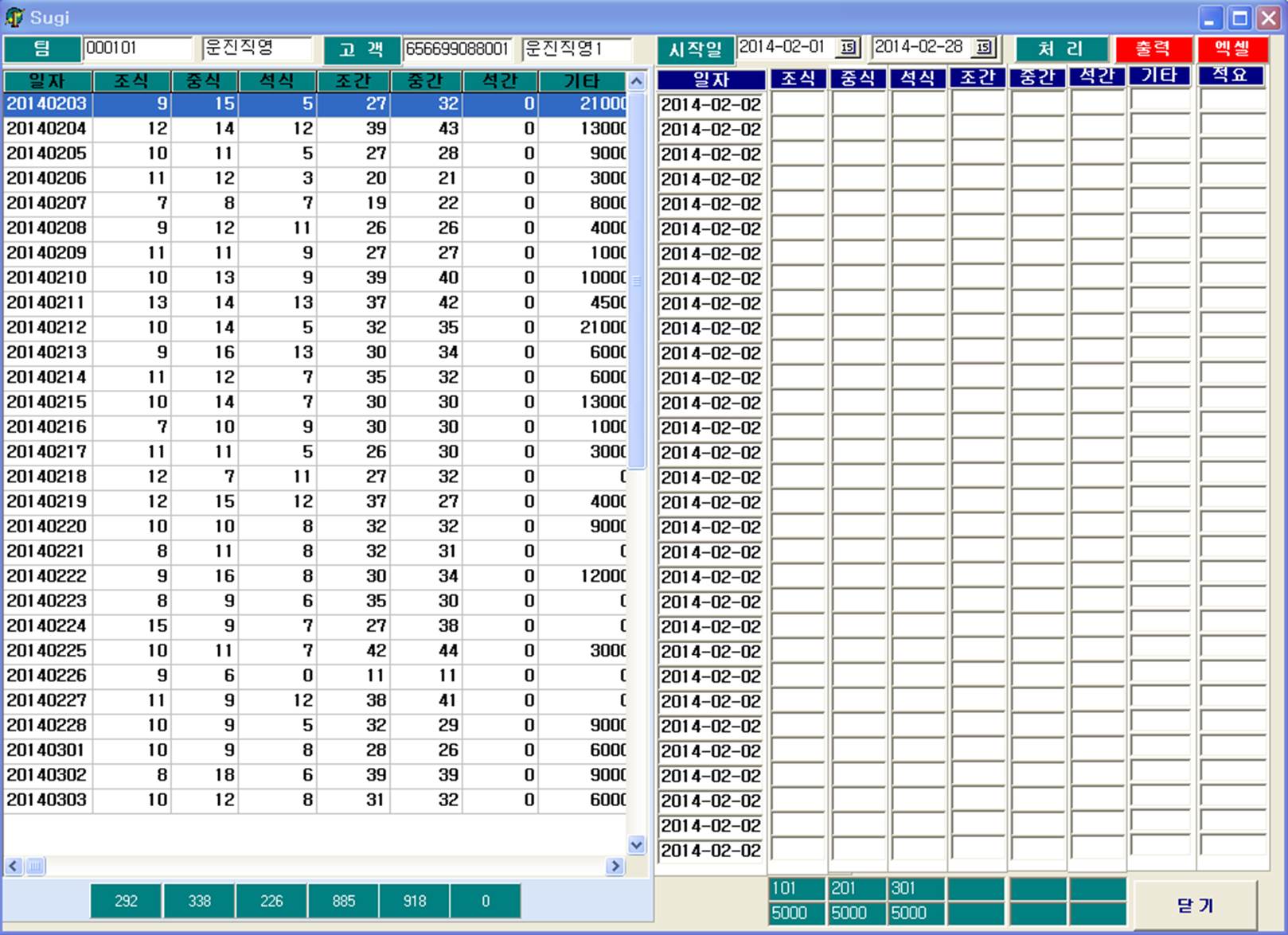1288x935 pixels.
Task: Click the customer code field 656699088001
Action: pyautogui.click(x=458, y=49)
